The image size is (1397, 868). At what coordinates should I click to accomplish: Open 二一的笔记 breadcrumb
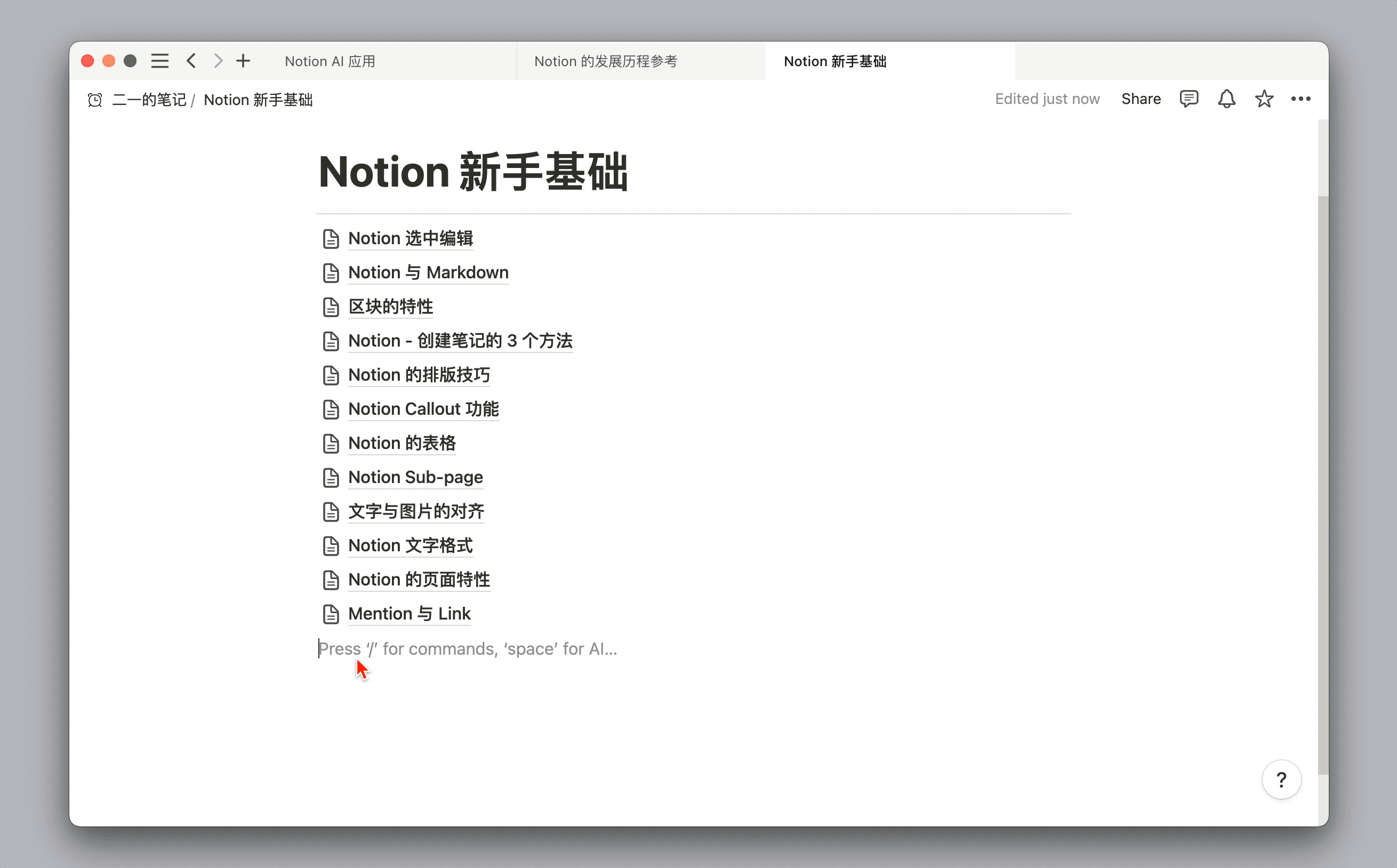[x=149, y=100]
